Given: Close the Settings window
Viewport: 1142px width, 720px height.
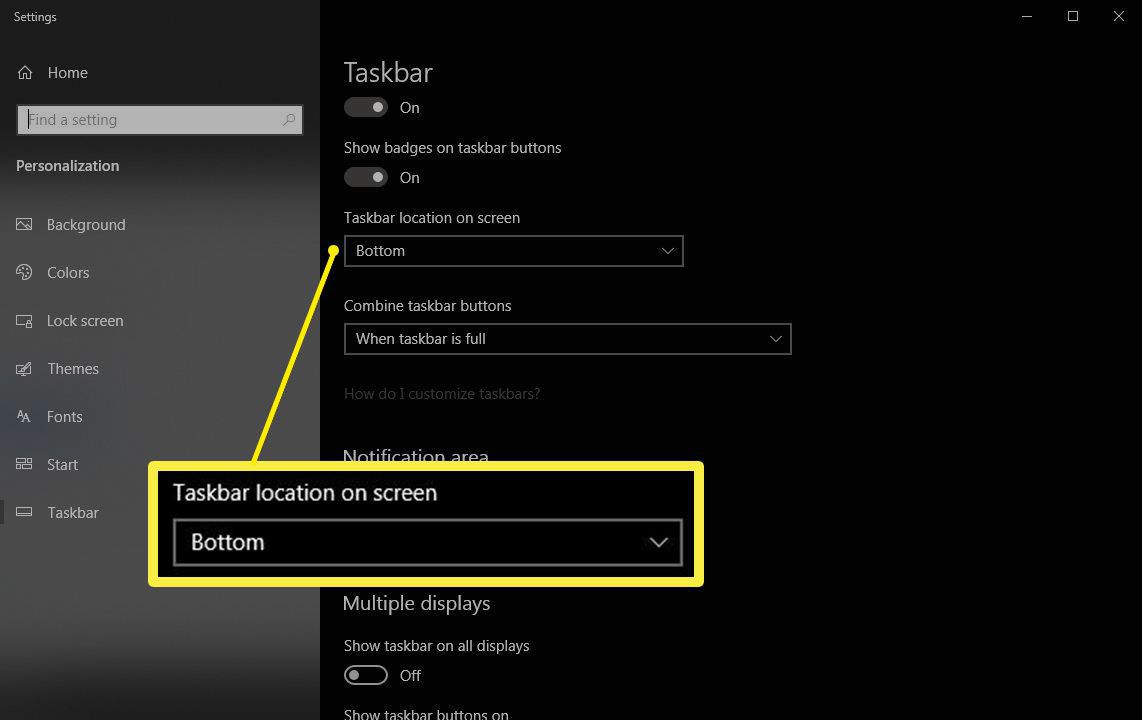Looking at the screenshot, I should pyautogui.click(x=1119, y=16).
